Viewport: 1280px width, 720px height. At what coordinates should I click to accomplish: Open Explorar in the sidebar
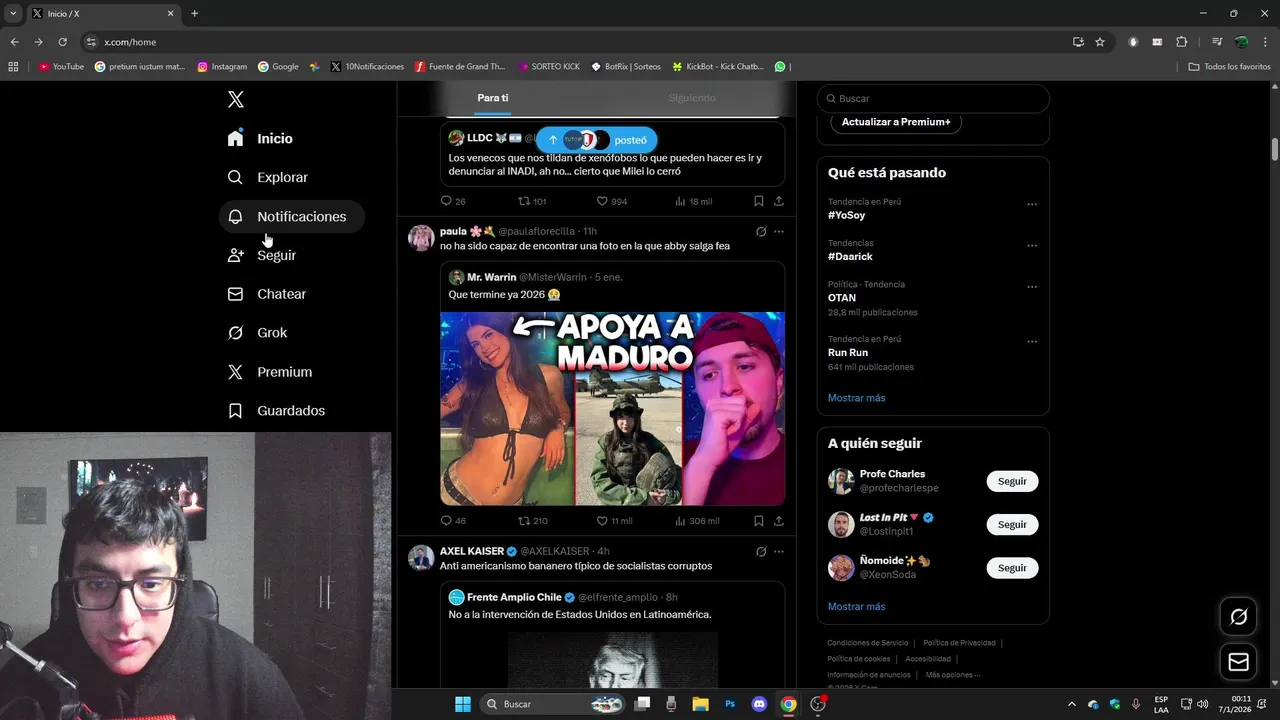coord(269,177)
